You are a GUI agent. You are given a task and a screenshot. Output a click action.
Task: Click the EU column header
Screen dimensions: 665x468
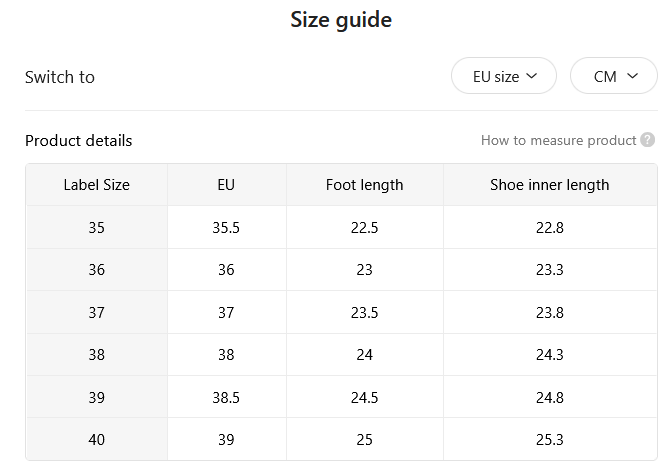click(x=226, y=185)
